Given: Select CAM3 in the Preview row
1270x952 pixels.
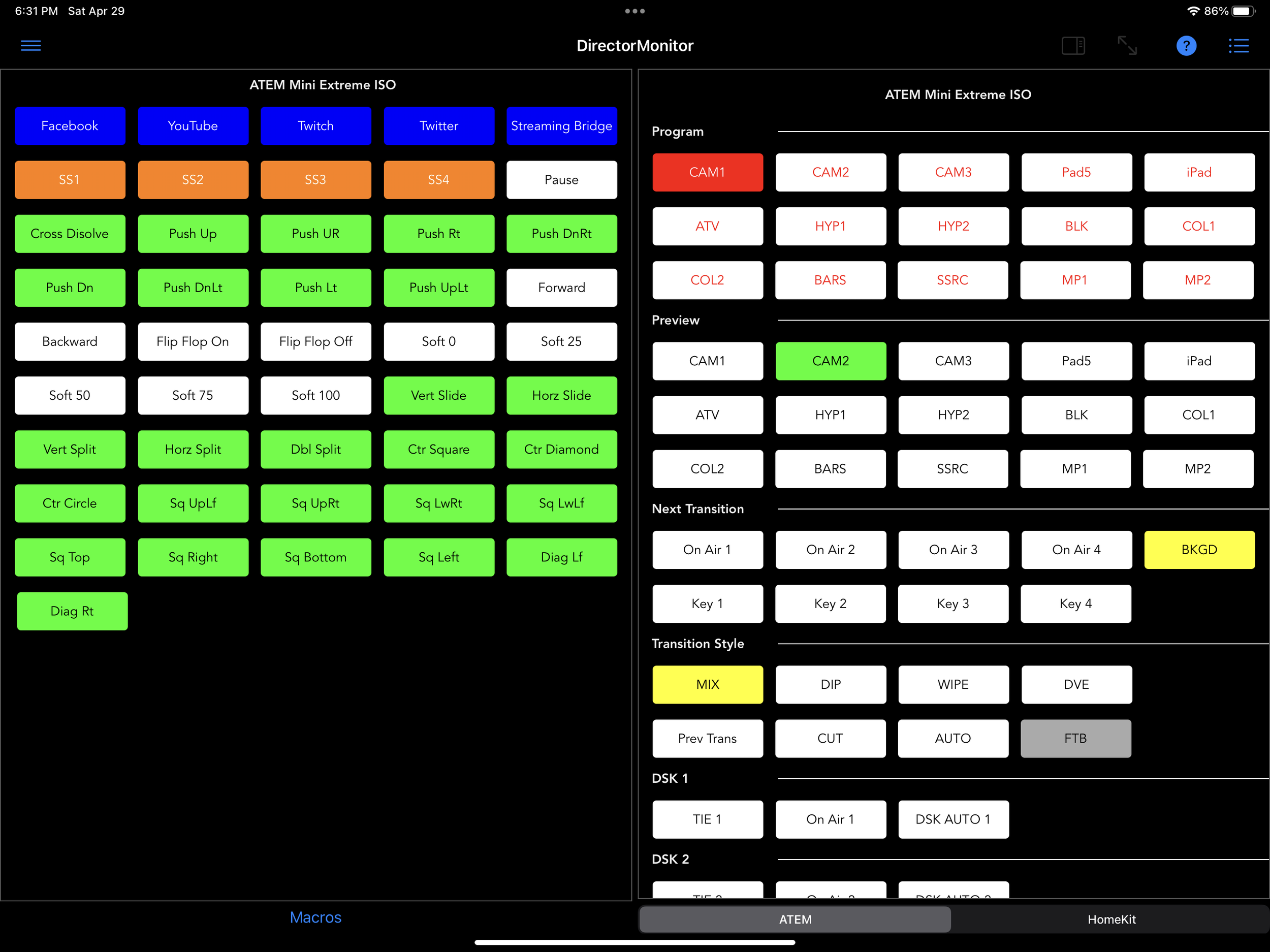Looking at the screenshot, I should pyautogui.click(x=953, y=361).
